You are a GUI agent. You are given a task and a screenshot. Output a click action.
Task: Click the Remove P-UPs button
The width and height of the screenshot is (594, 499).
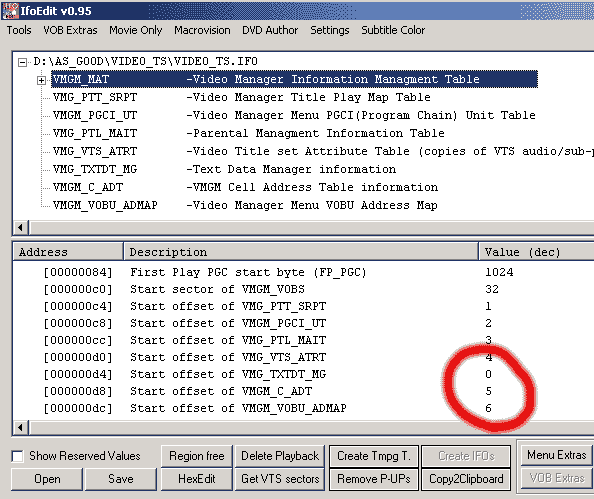(x=374, y=479)
